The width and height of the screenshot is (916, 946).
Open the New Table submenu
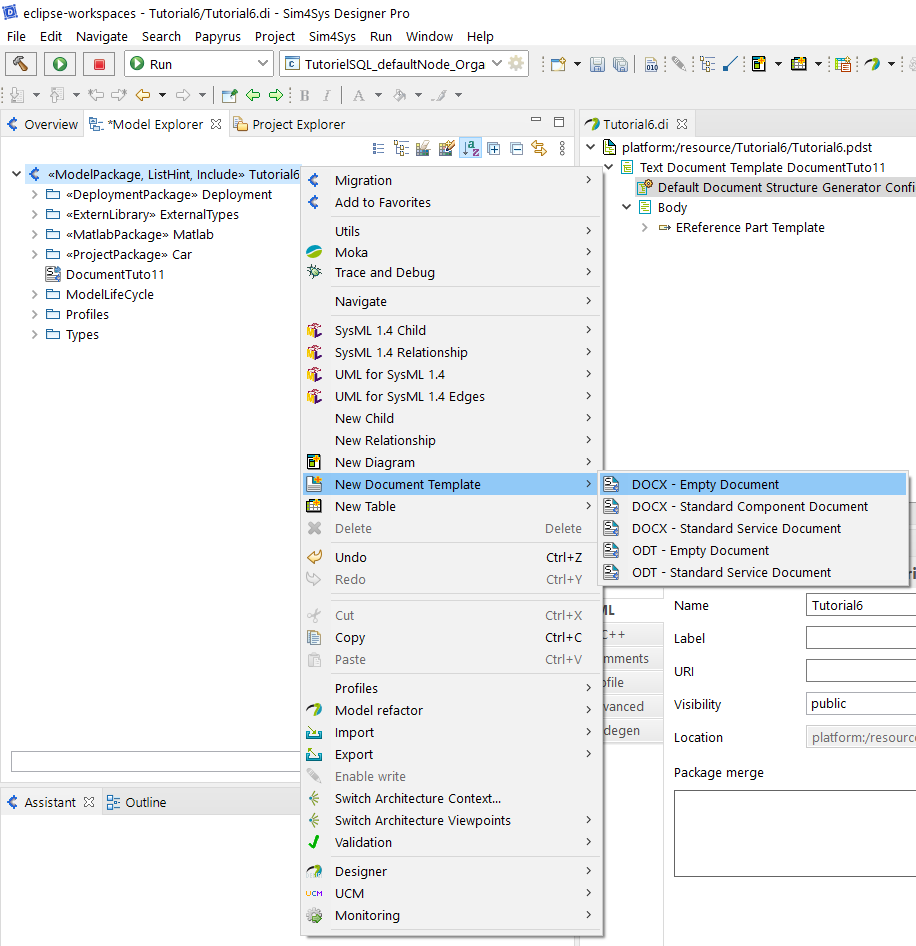coord(451,506)
